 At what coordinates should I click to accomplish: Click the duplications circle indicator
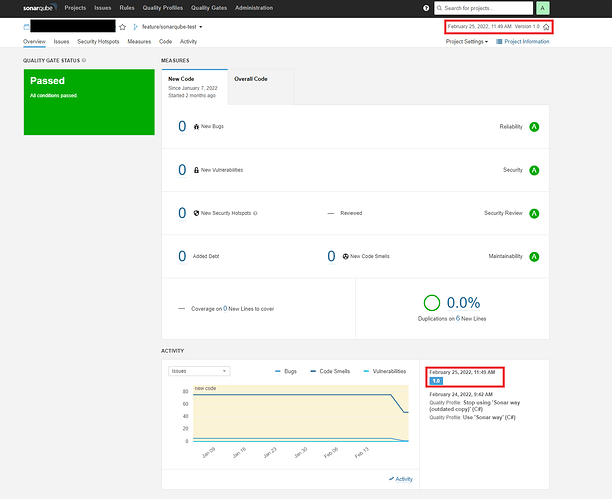[432, 303]
